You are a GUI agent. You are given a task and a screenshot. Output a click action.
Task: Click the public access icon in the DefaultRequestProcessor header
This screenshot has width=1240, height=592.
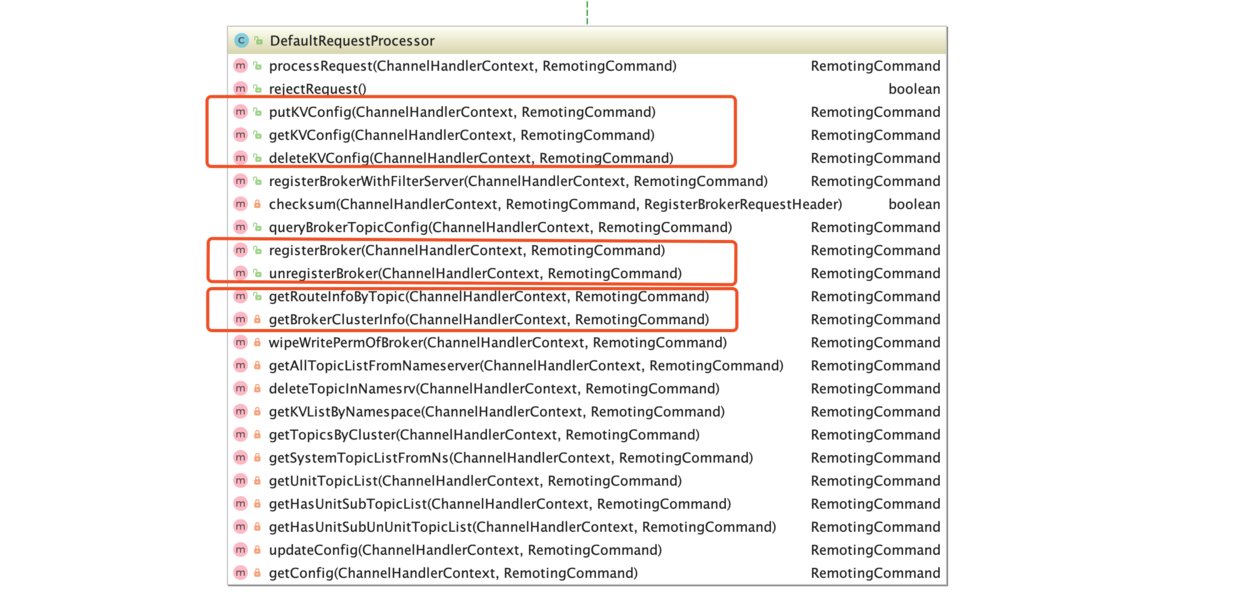pyautogui.click(x=258, y=41)
